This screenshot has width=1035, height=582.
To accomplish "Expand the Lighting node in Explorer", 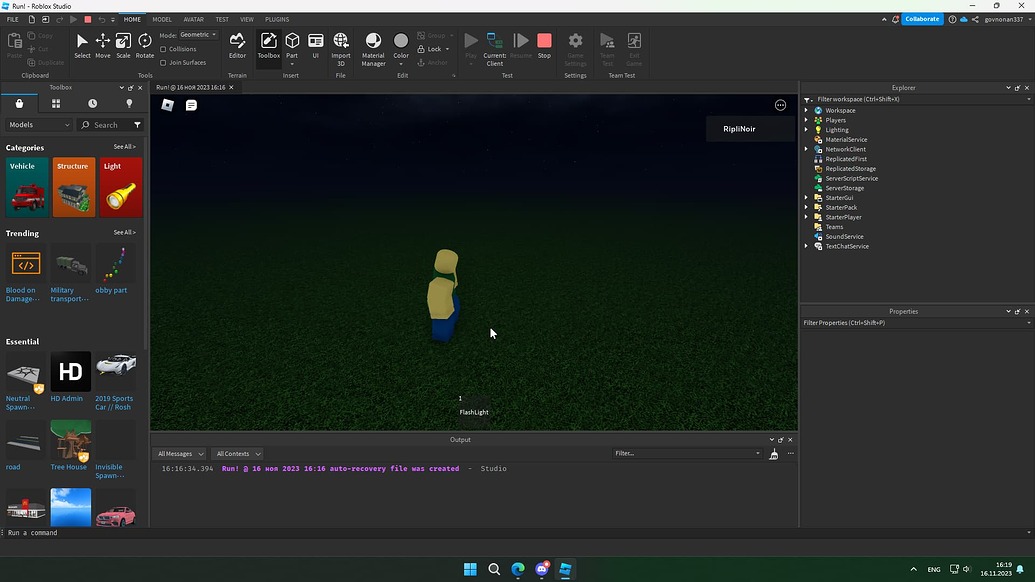I will [807, 129].
